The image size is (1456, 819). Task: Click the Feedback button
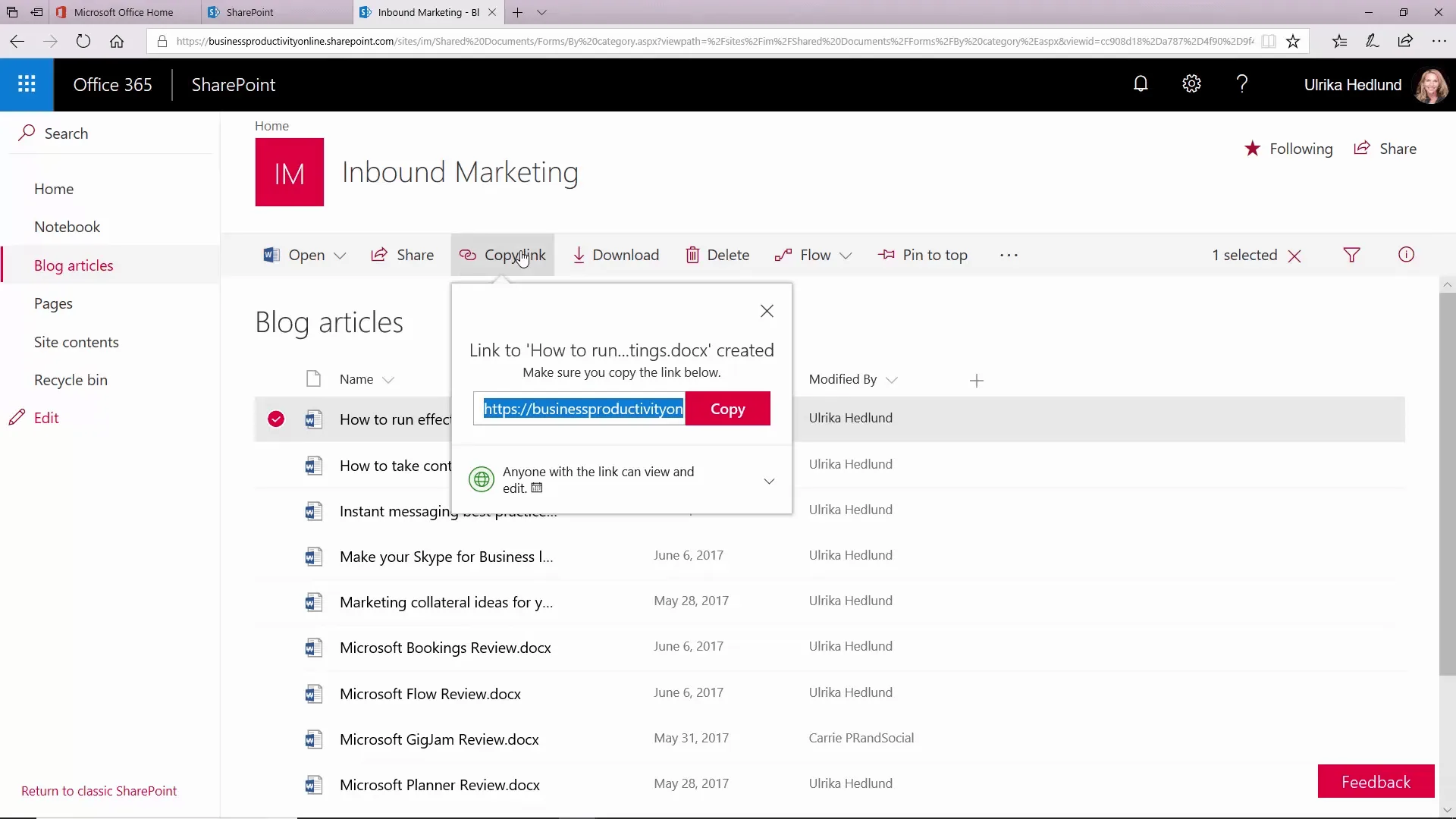click(x=1376, y=781)
